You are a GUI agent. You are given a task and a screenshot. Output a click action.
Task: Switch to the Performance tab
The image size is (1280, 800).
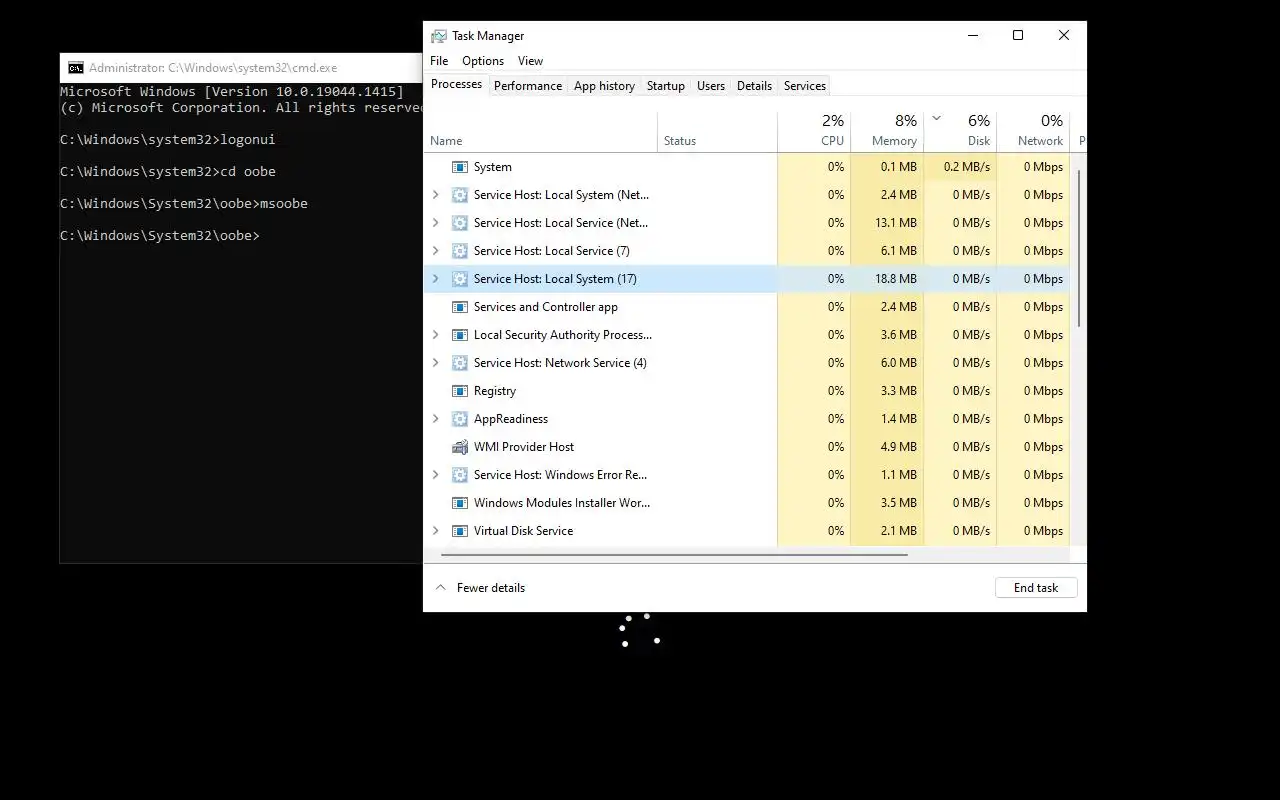coord(528,86)
